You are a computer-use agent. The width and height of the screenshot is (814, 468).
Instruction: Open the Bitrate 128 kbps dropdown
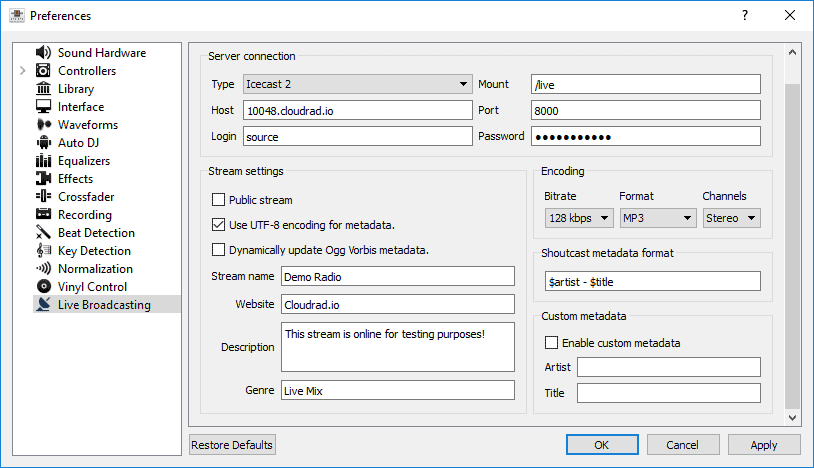point(579,218)
